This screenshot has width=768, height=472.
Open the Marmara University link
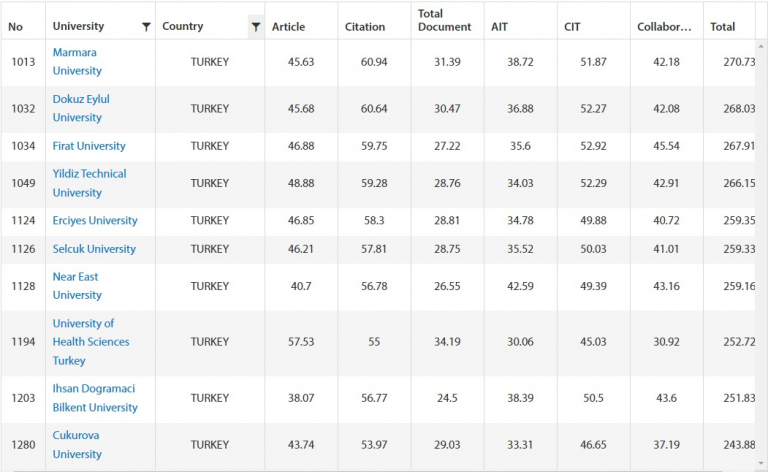[x=77, y=61]
